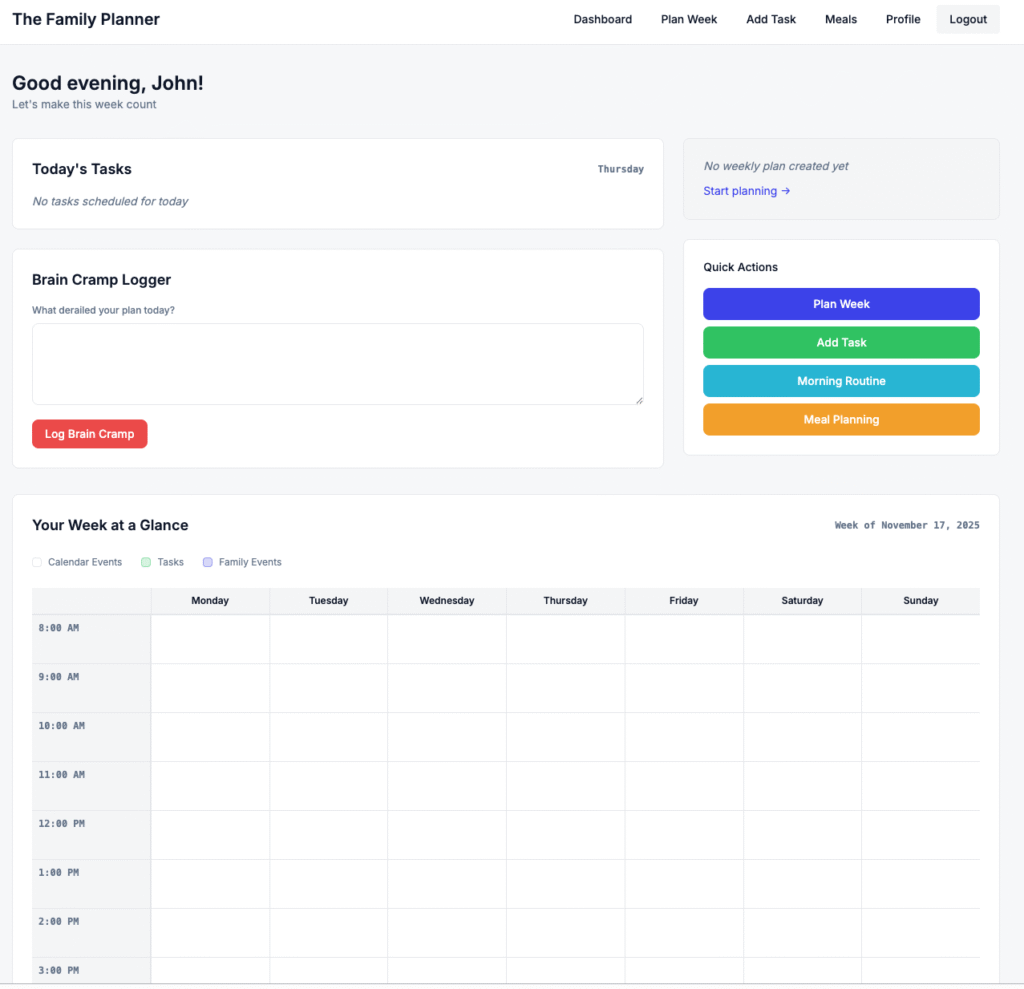Viewport: 1024px width, 989px height.
Task: Click the No tasks scheduled for today text
Action: coord(110,201)
